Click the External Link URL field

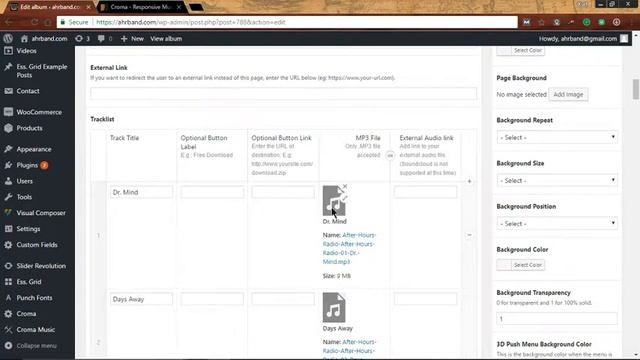(283, 93)
